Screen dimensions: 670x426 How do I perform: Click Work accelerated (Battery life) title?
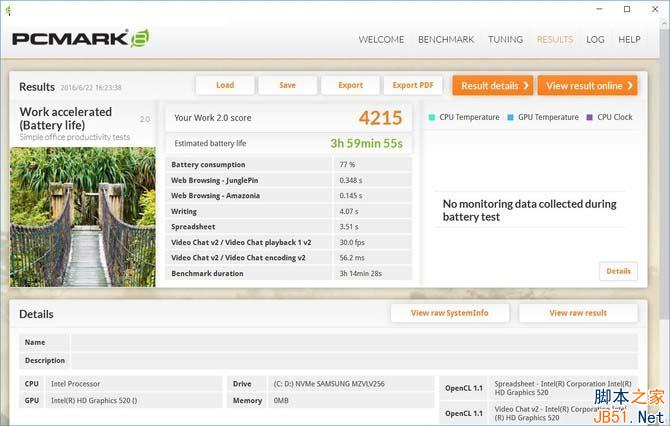[x=66, y=118]
